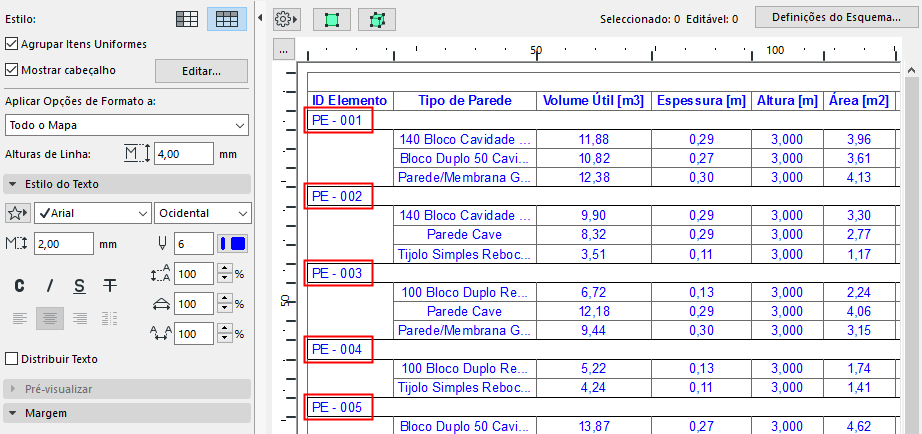Click the pen number 6 field
Viewport: 922px width, 434px height.
click(193, 243)
